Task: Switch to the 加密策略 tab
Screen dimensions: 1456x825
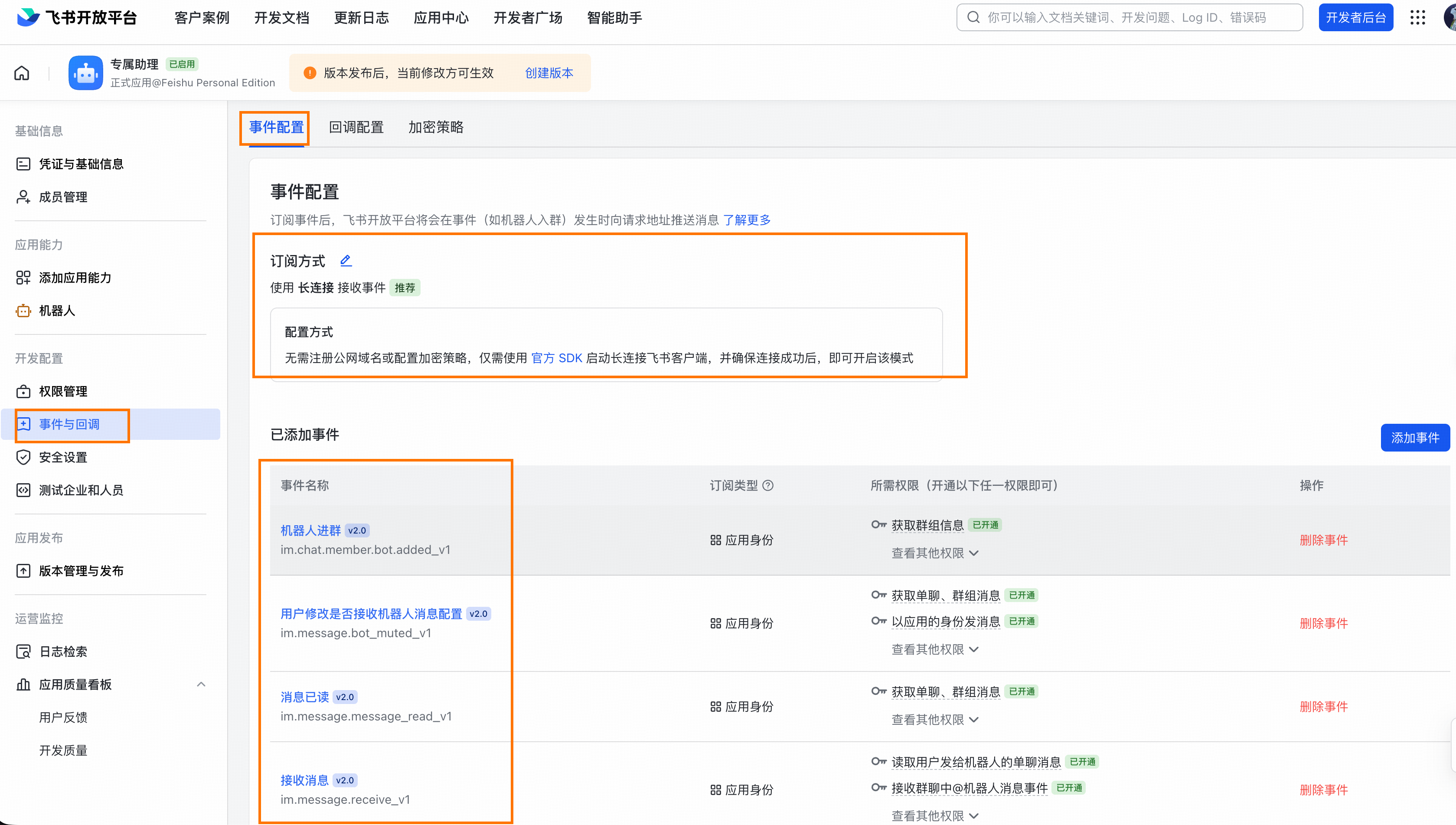Action: [435, 128]
